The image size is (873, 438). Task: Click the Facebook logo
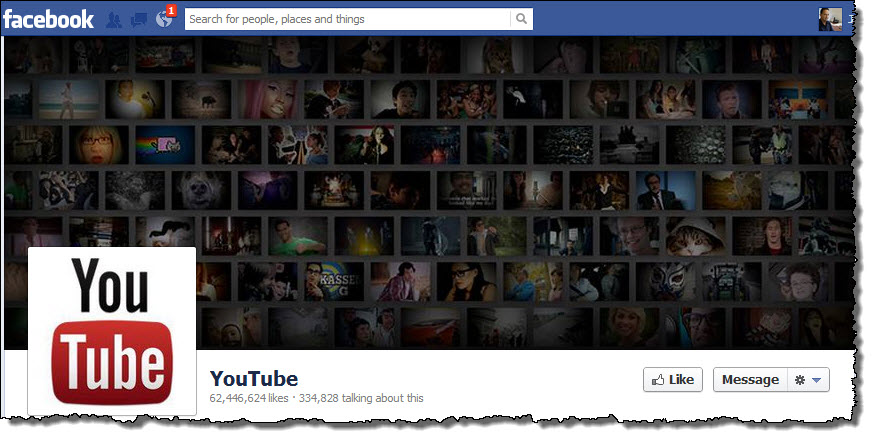[x=48, y=19]
